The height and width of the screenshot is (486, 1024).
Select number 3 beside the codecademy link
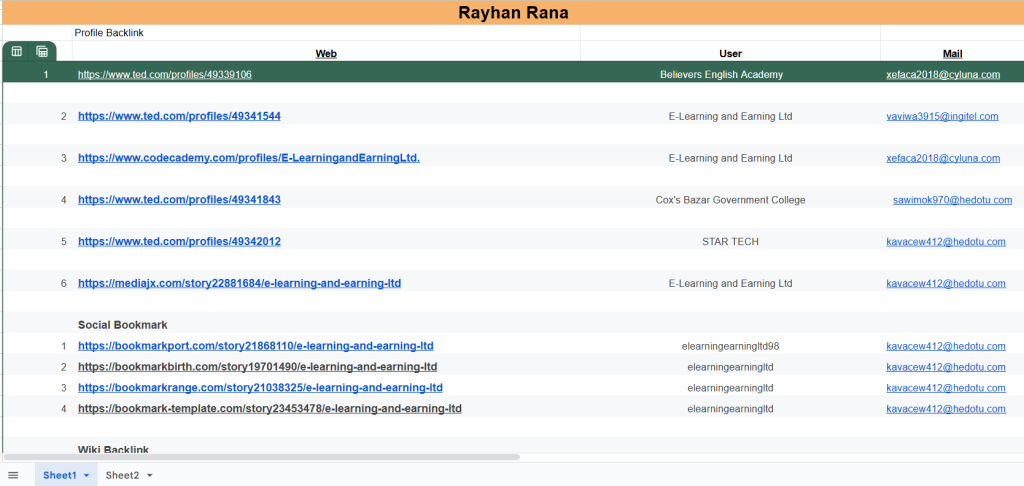(x=63, y=158)
